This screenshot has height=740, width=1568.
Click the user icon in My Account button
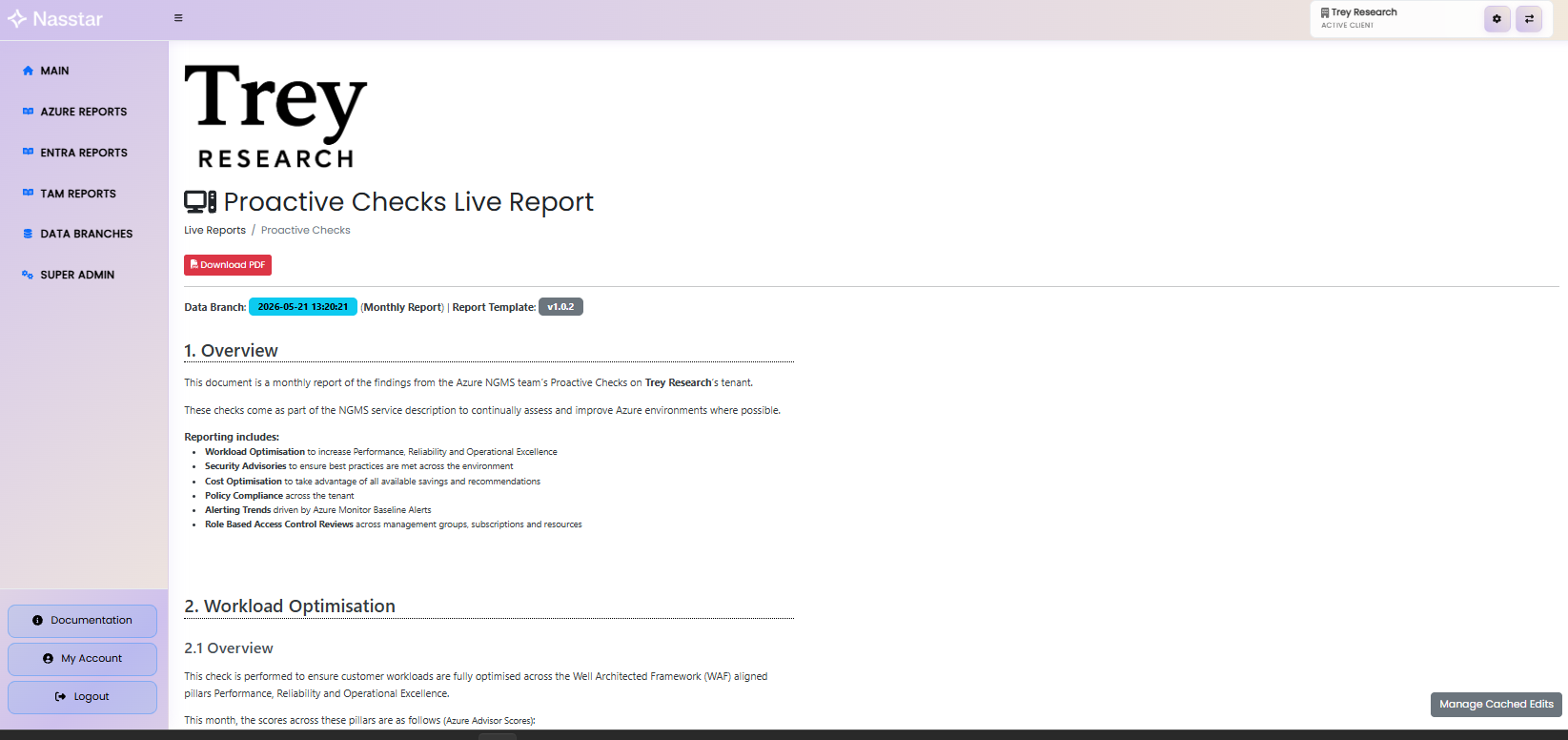48,659
